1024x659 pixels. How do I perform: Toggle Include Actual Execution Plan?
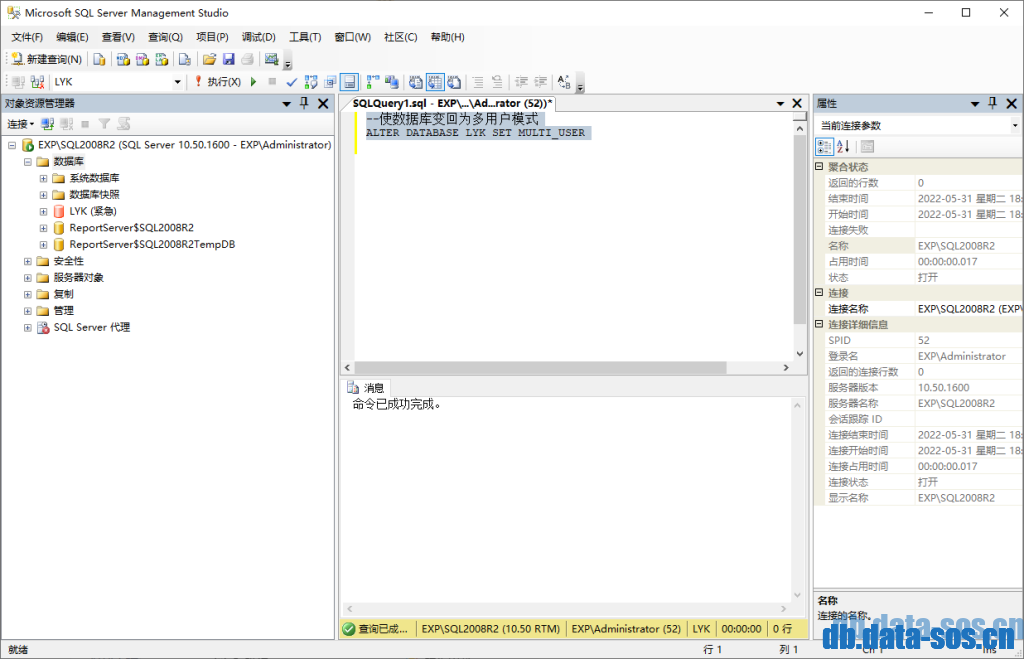point(373,82)
